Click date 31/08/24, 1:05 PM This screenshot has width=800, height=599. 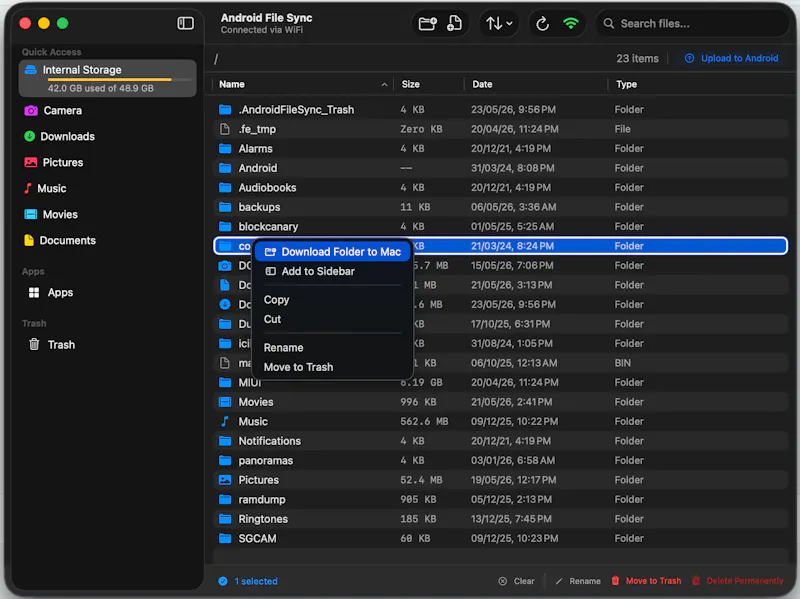pos(511,343)
